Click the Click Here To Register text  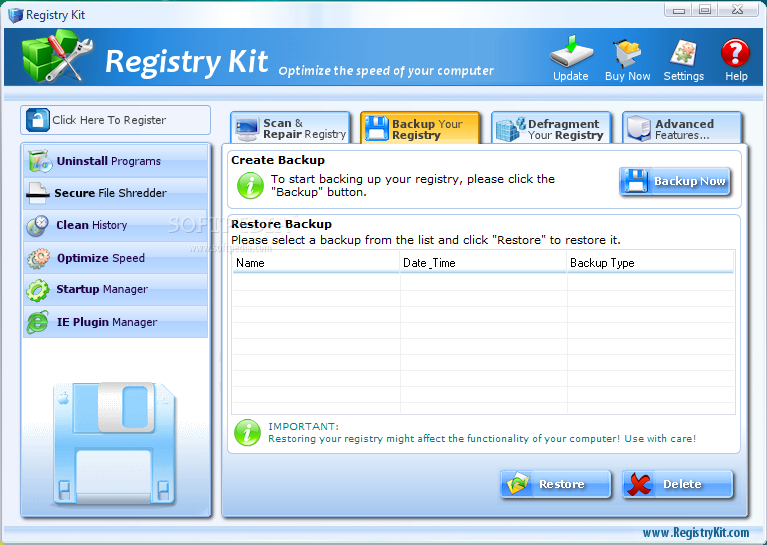[109, 120]
